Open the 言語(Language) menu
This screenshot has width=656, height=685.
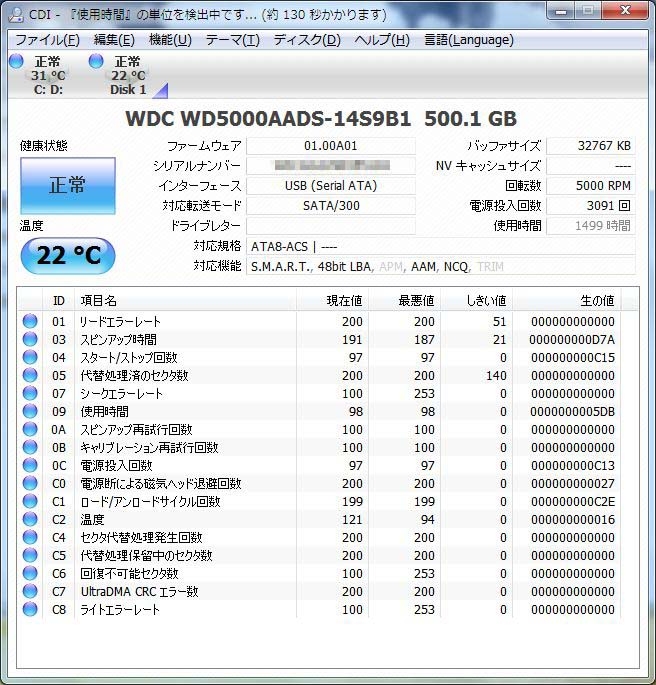coord(469,40)
